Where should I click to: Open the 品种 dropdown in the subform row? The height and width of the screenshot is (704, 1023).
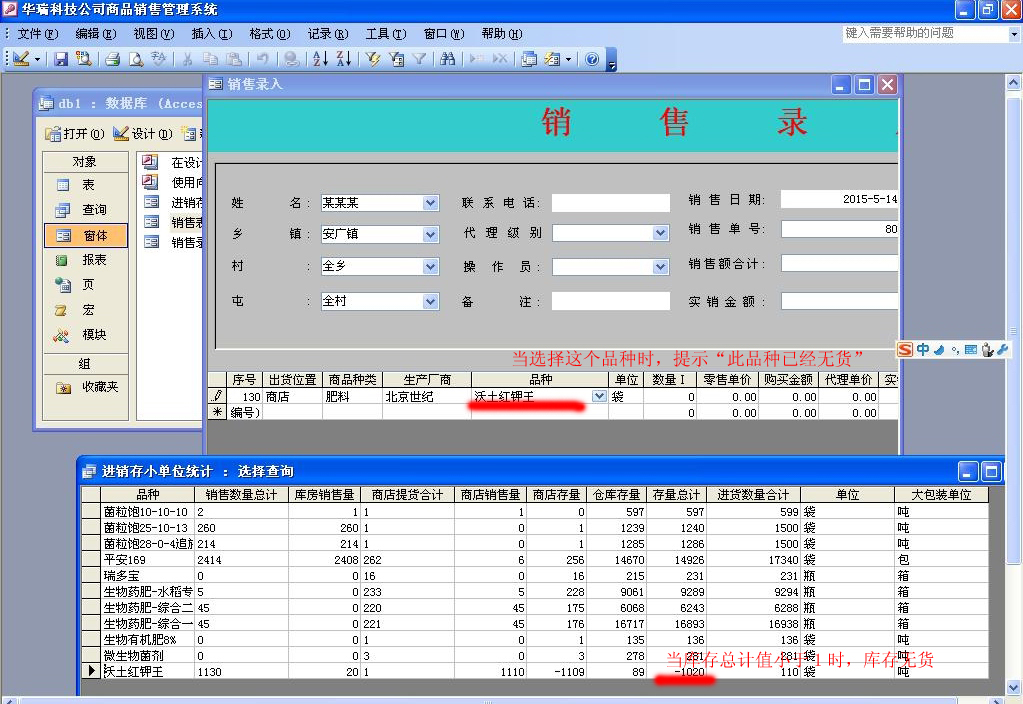coord(599,397)
